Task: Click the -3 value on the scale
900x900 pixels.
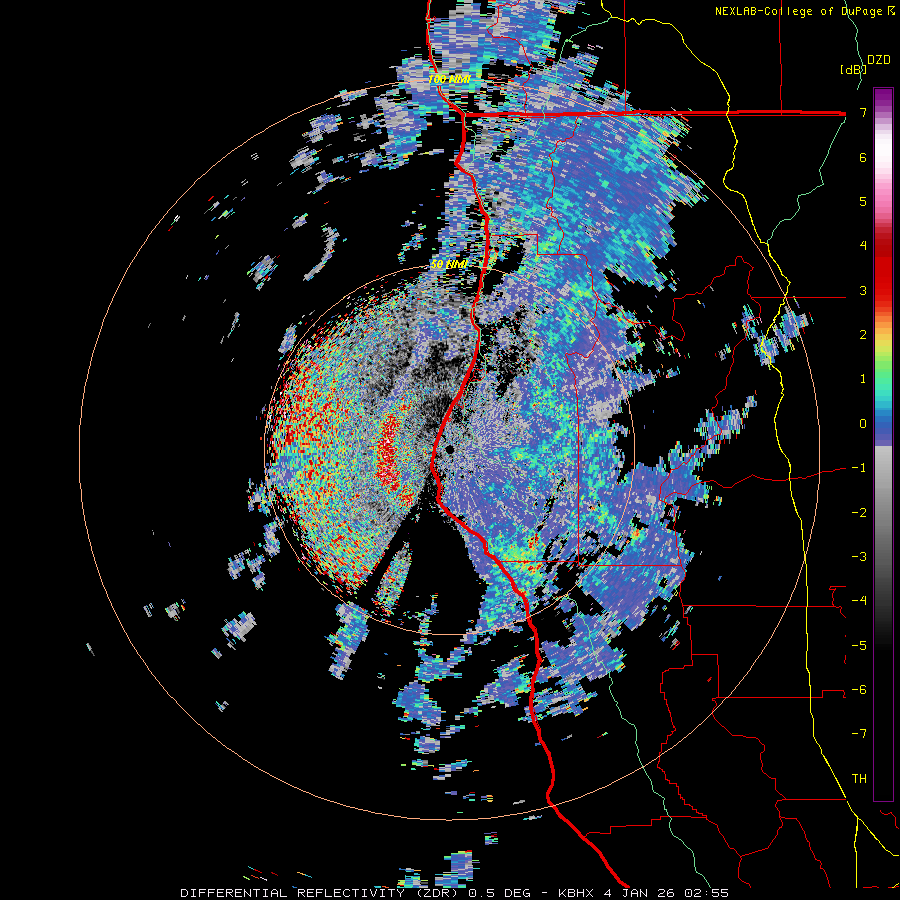Action: [859, 557]
